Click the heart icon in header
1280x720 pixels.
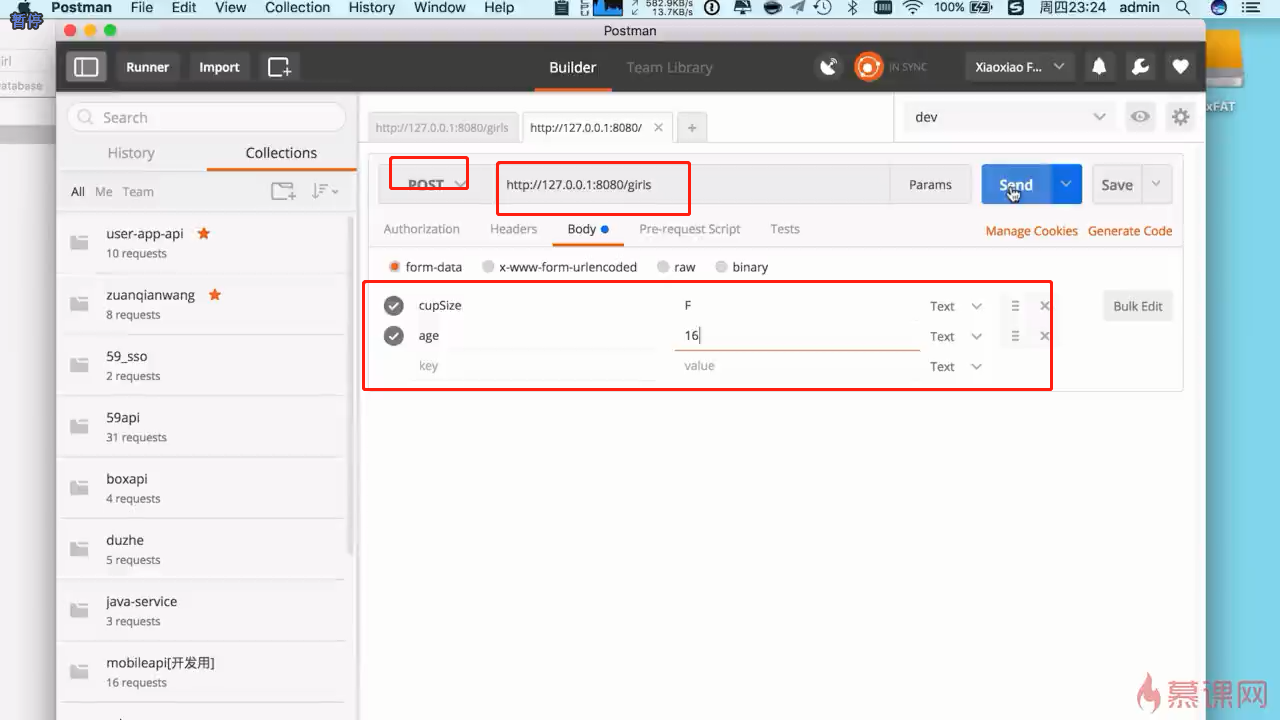click(1181, 67)
